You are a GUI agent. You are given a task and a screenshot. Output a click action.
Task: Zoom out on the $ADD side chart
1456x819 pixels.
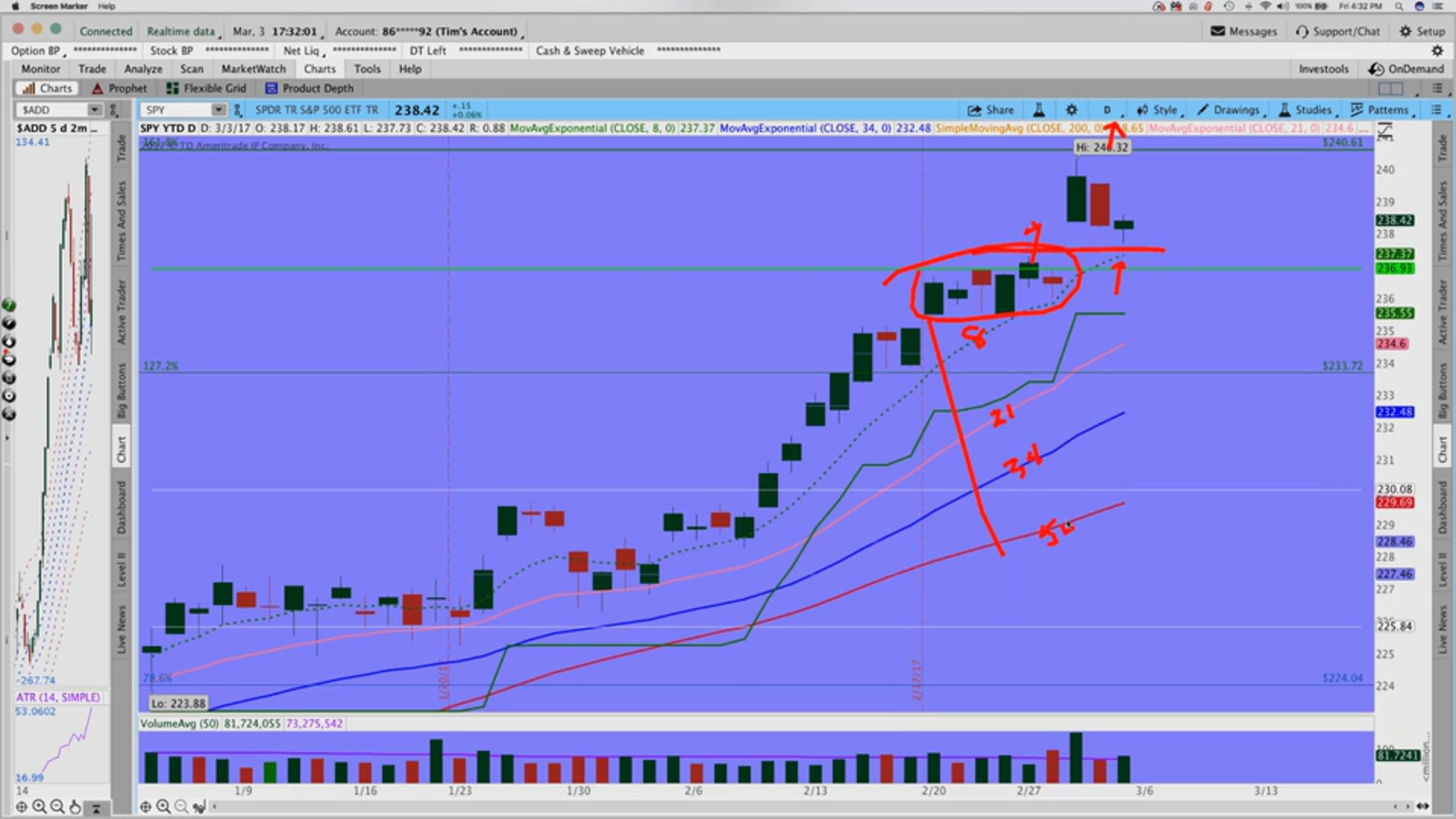coord(58,807)
